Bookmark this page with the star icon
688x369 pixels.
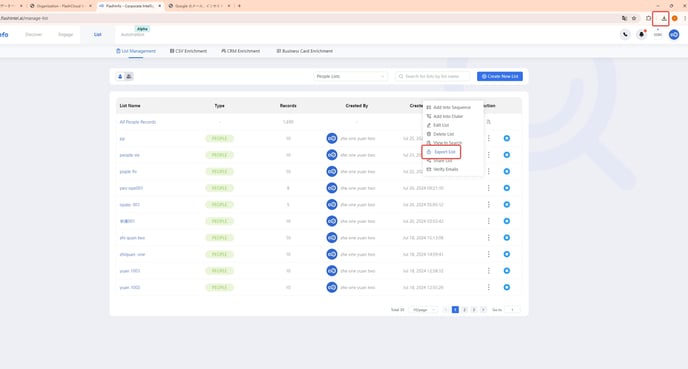[634, 18]
